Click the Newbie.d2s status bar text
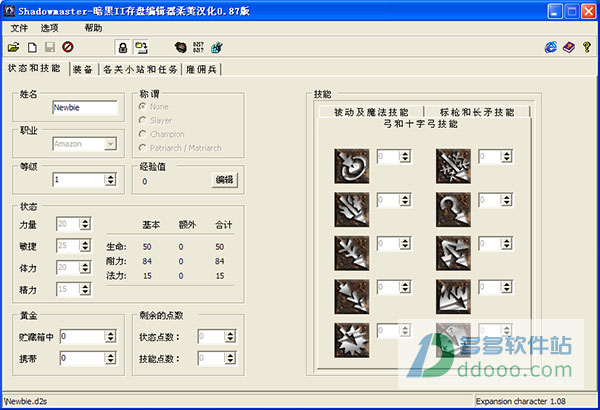This screenshot has width=600, height=410. pos(26,401)
